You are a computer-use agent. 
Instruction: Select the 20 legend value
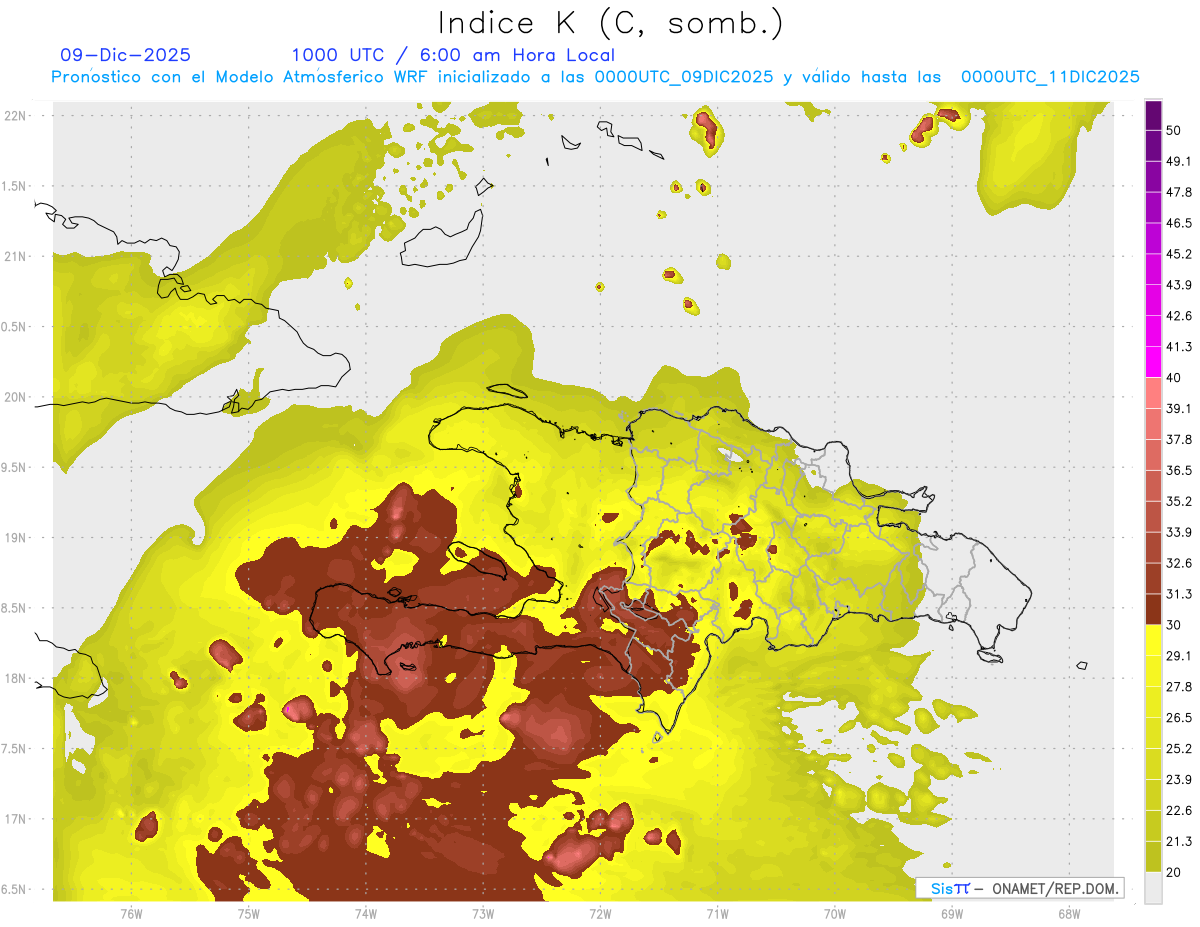click(x=1174, y=872)
